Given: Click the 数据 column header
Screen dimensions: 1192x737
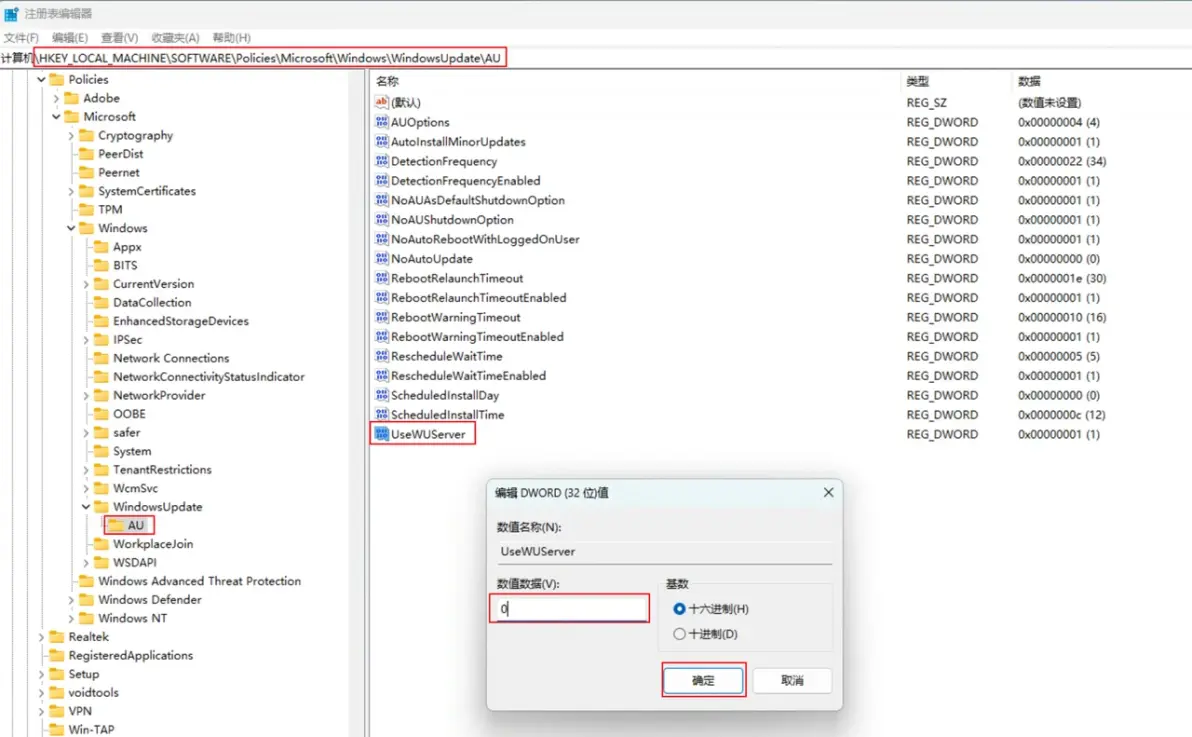Looking at the screenshot, I should point(1029,81).
